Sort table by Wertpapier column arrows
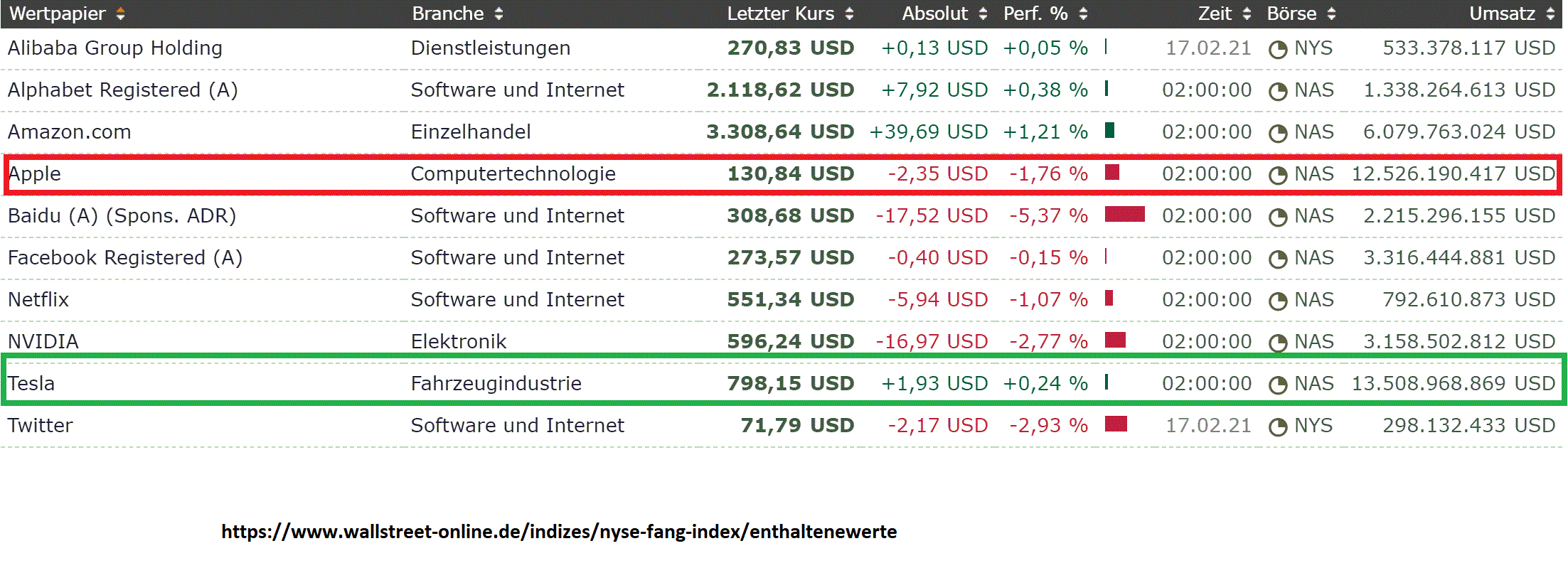 tap(120, 14)
